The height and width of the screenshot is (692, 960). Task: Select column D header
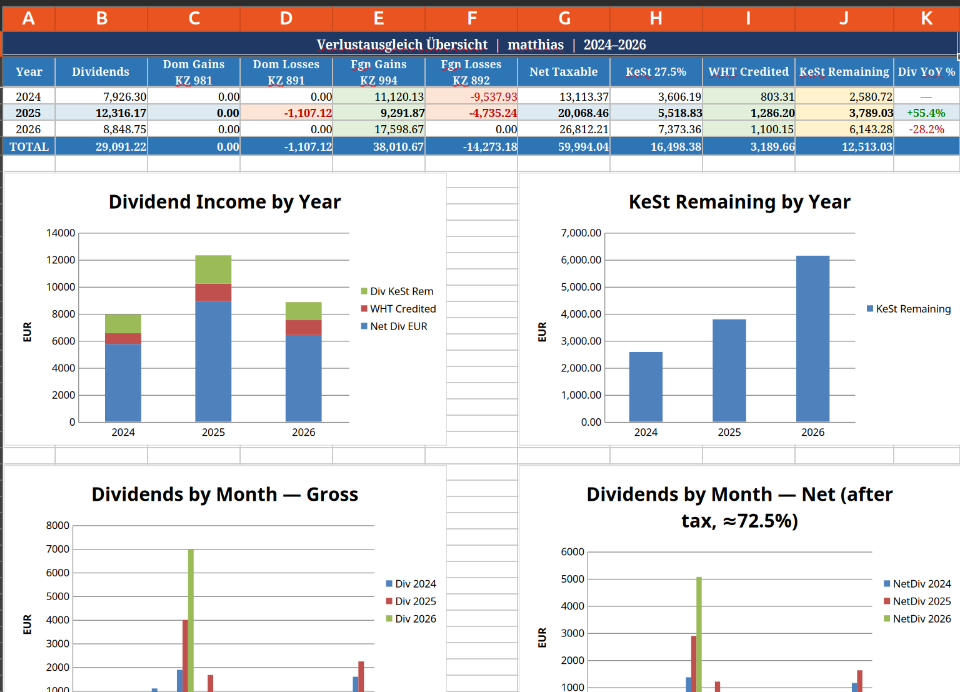(287, 18)
